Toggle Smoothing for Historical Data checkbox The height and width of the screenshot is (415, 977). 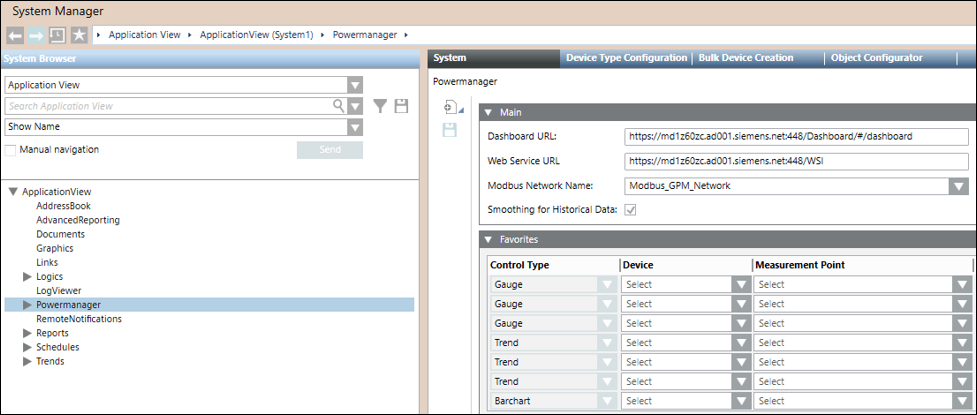coord(630,209)
